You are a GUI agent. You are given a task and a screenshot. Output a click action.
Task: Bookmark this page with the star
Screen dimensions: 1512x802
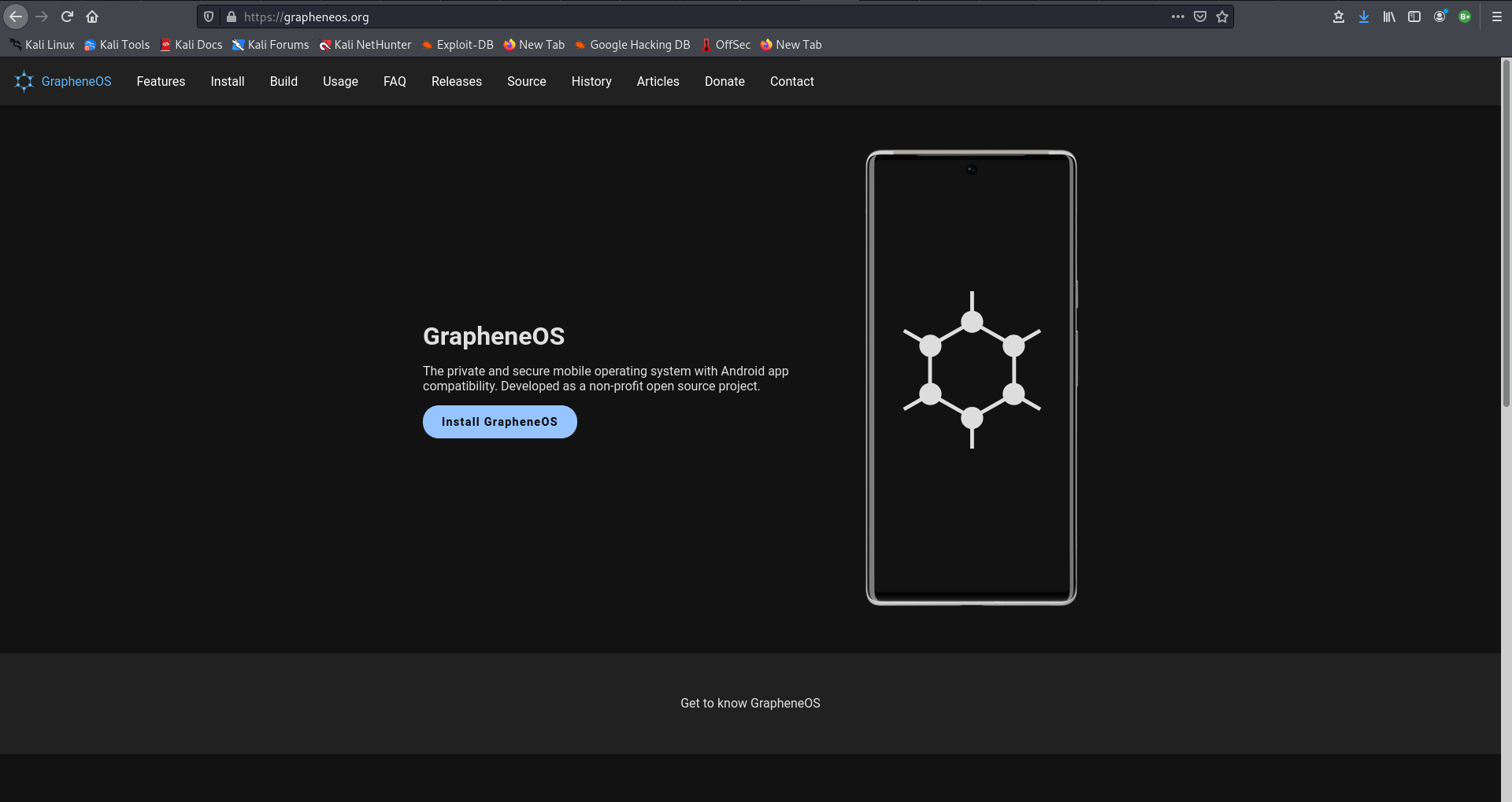1222,17
